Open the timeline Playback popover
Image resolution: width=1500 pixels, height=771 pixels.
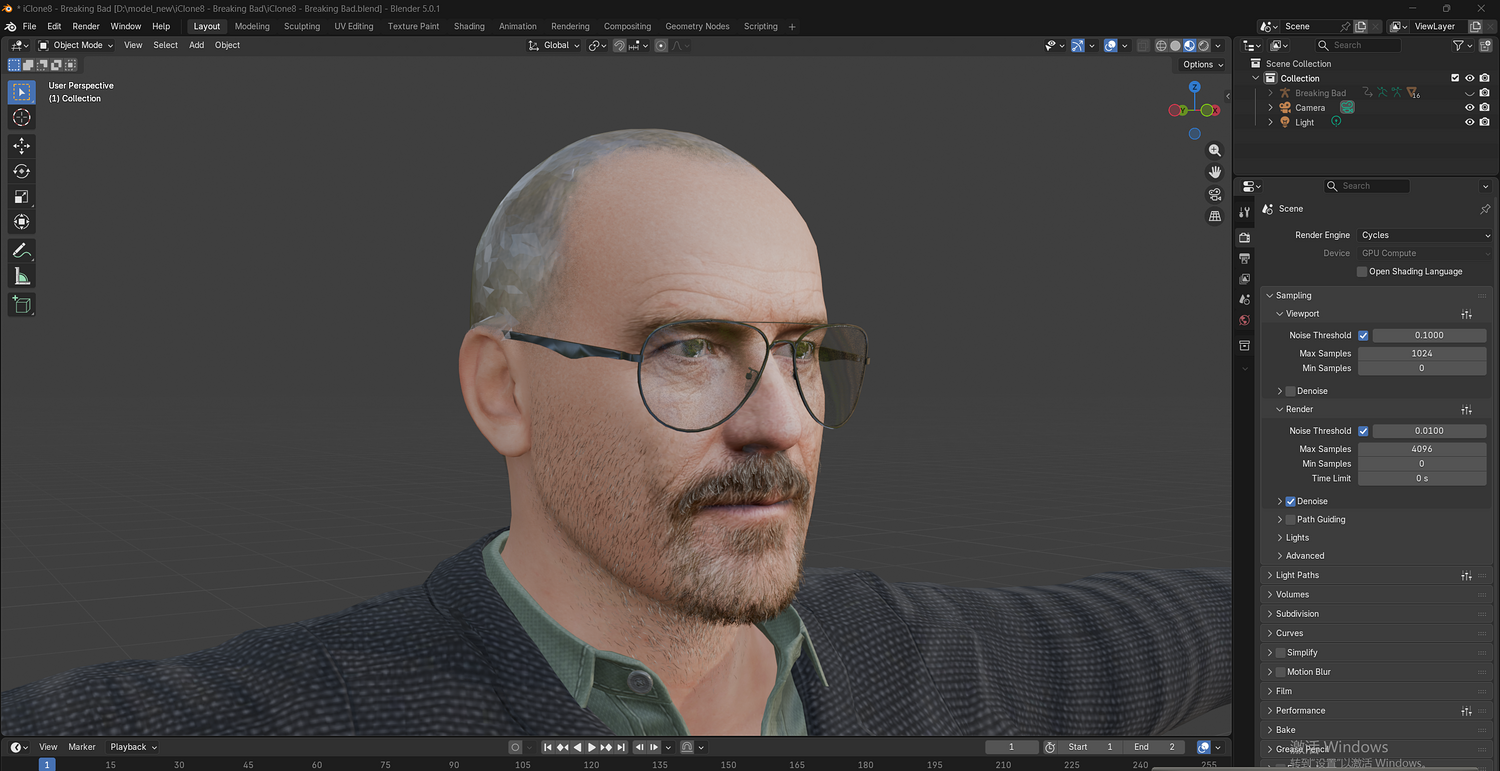pos(133,748)
